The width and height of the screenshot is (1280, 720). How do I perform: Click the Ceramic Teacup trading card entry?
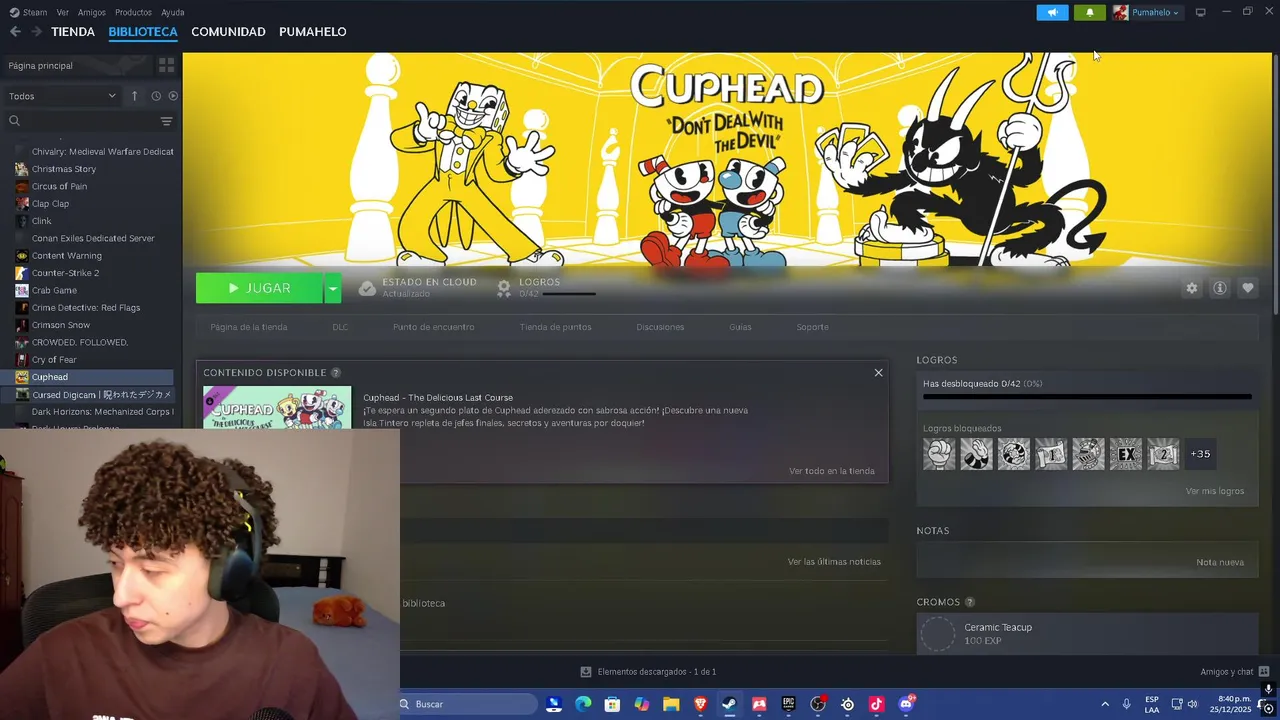(1087, 634)
